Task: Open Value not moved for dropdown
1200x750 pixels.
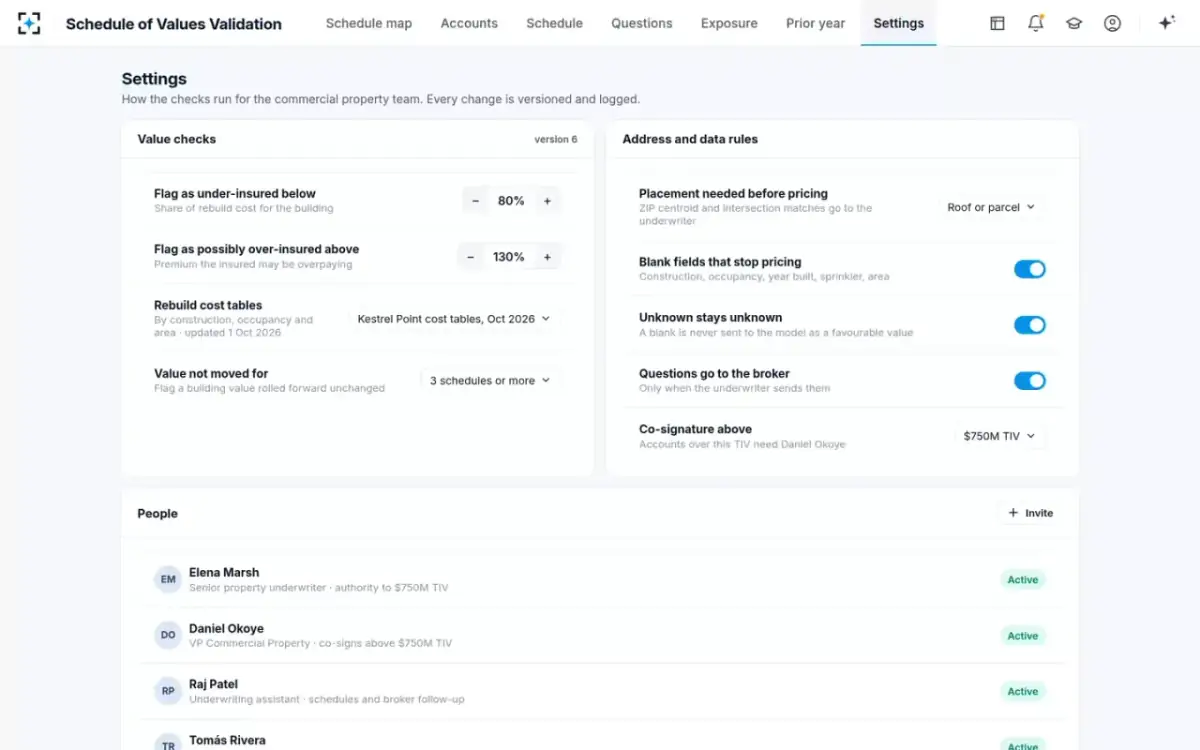Action: click(x=490, y=381)
